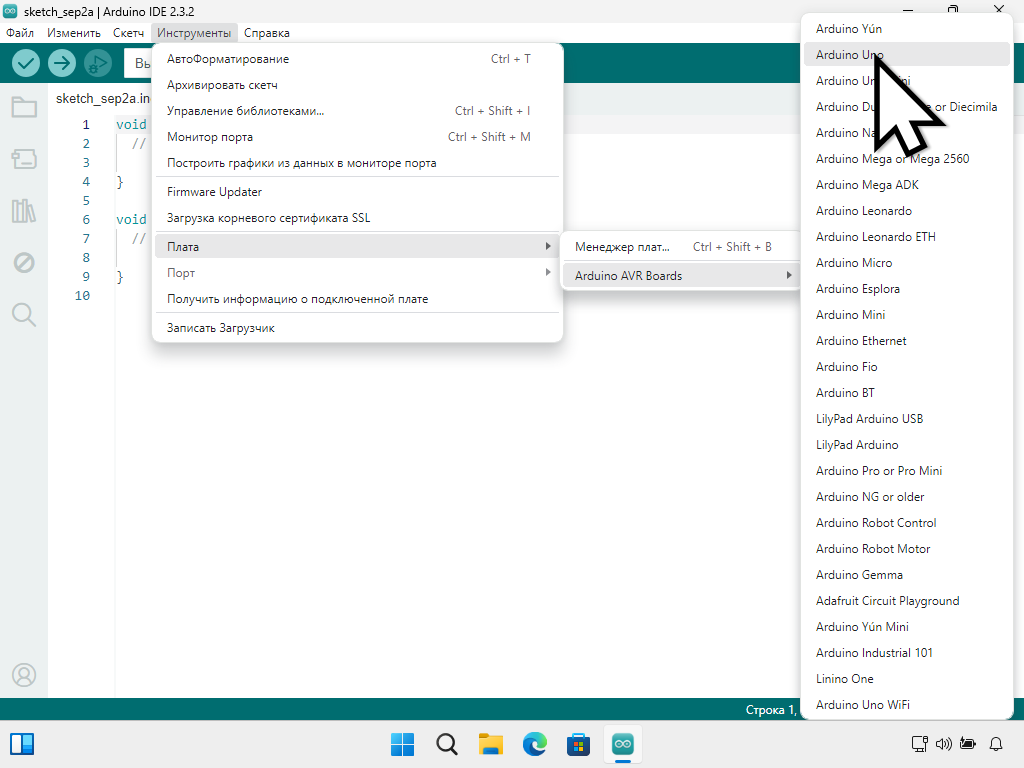Viewport: 1024px width, 768px height.
Task: Select Arduino Industrial 101 board
Action: point(907,653)
